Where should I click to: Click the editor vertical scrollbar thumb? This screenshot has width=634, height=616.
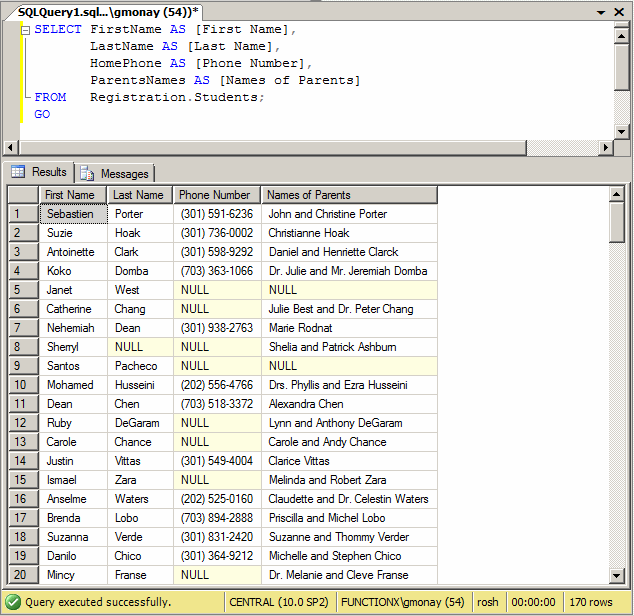621,68
